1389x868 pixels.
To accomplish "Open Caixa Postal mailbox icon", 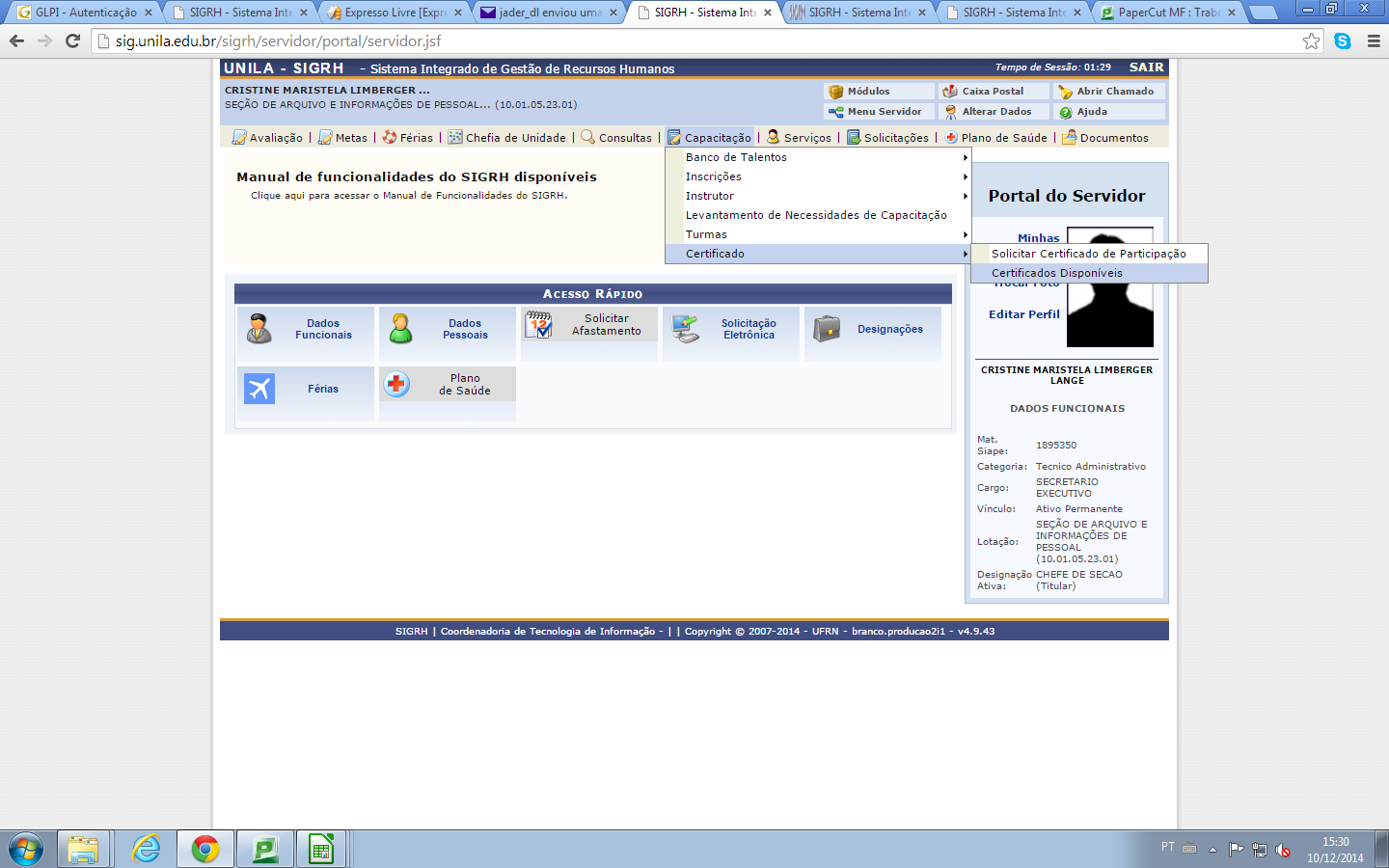I will 950,92.
